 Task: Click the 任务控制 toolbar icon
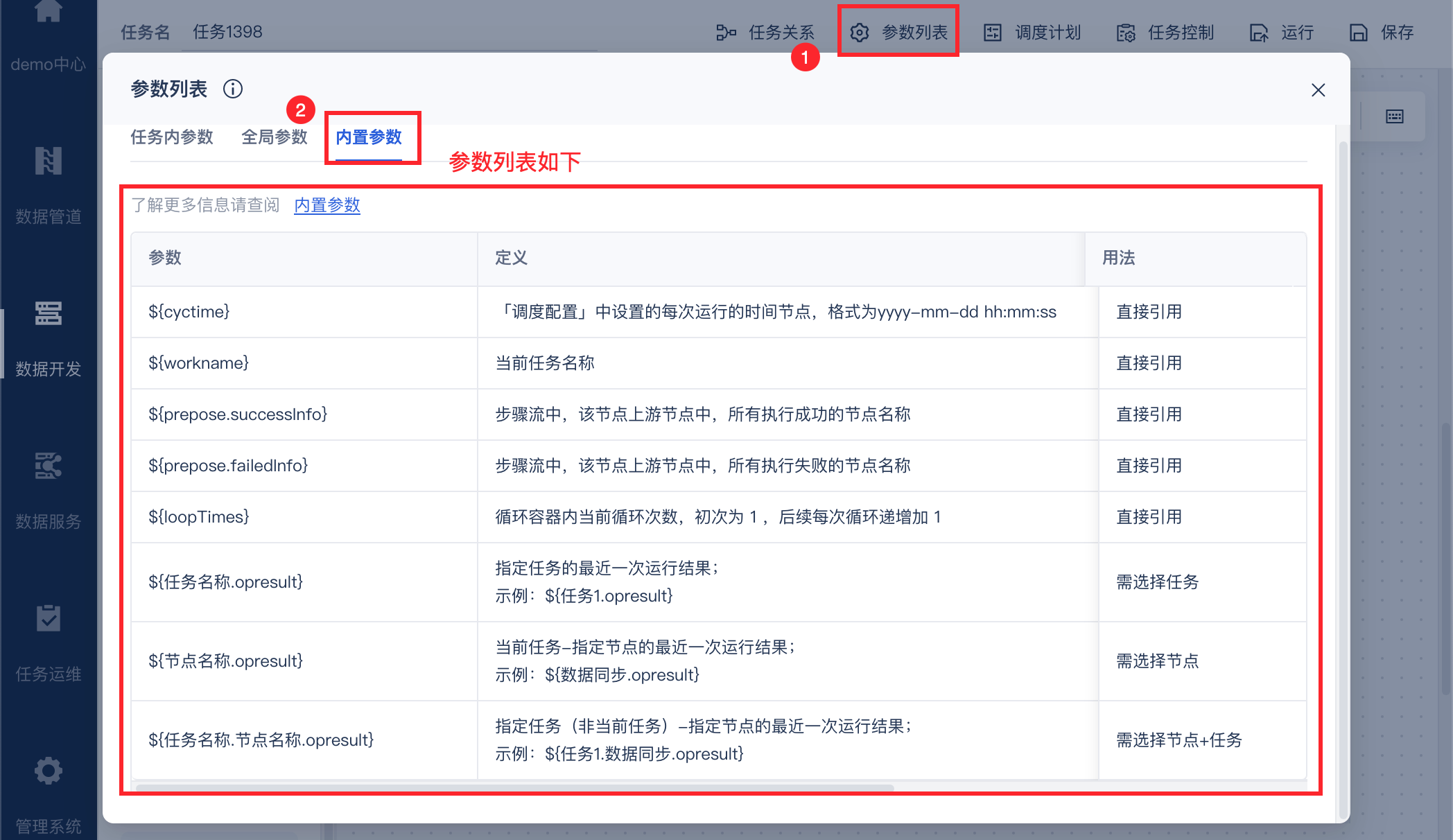point(1126,33)
